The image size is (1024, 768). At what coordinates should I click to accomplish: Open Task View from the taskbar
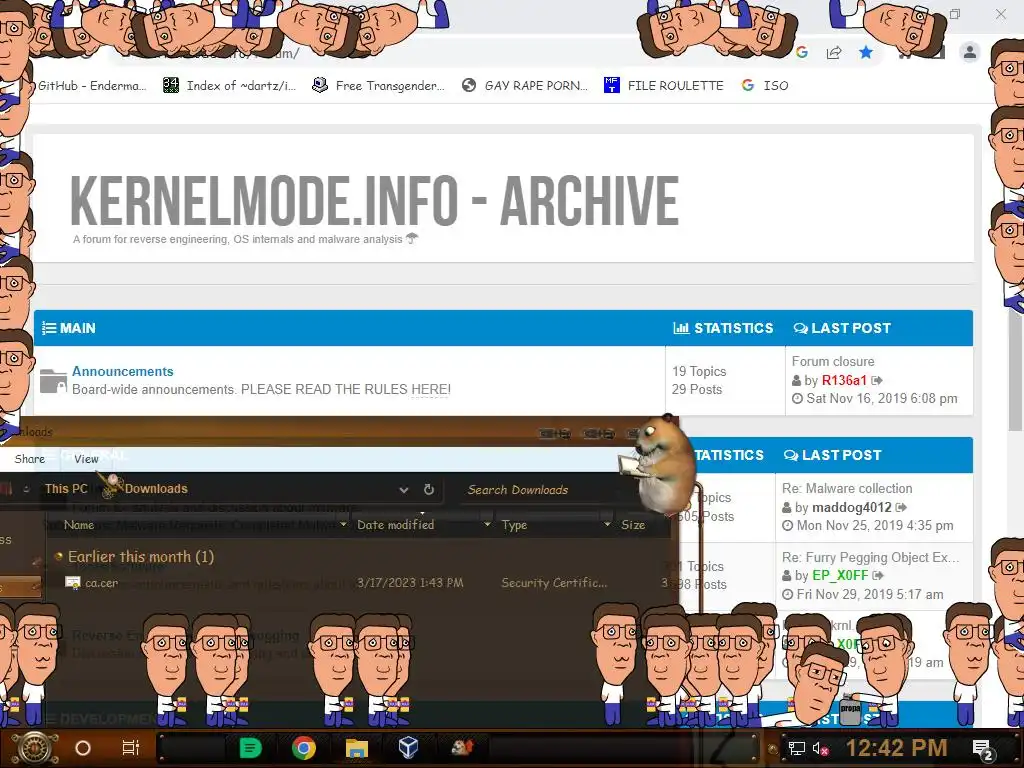[131, 748]
